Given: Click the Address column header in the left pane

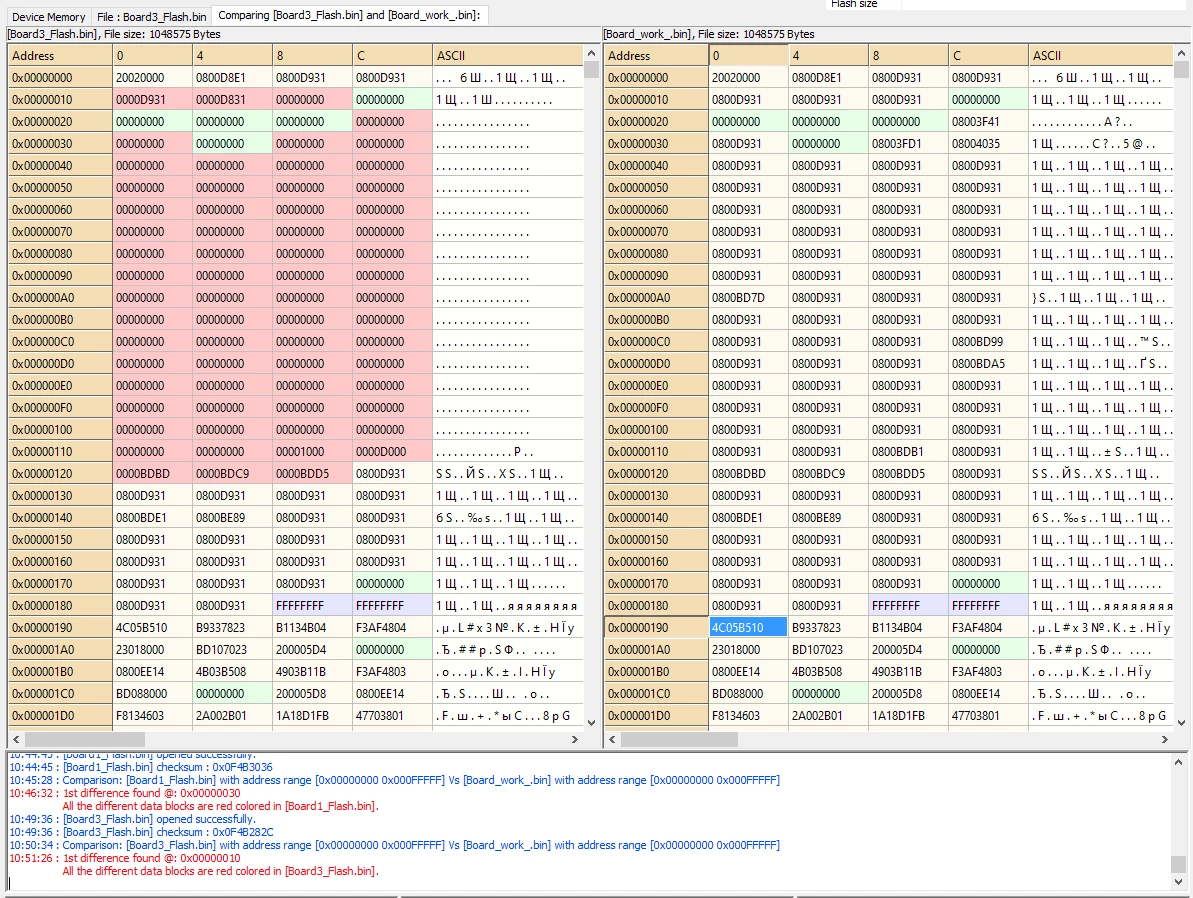Looking at the screenshot, I should (60, 56).
